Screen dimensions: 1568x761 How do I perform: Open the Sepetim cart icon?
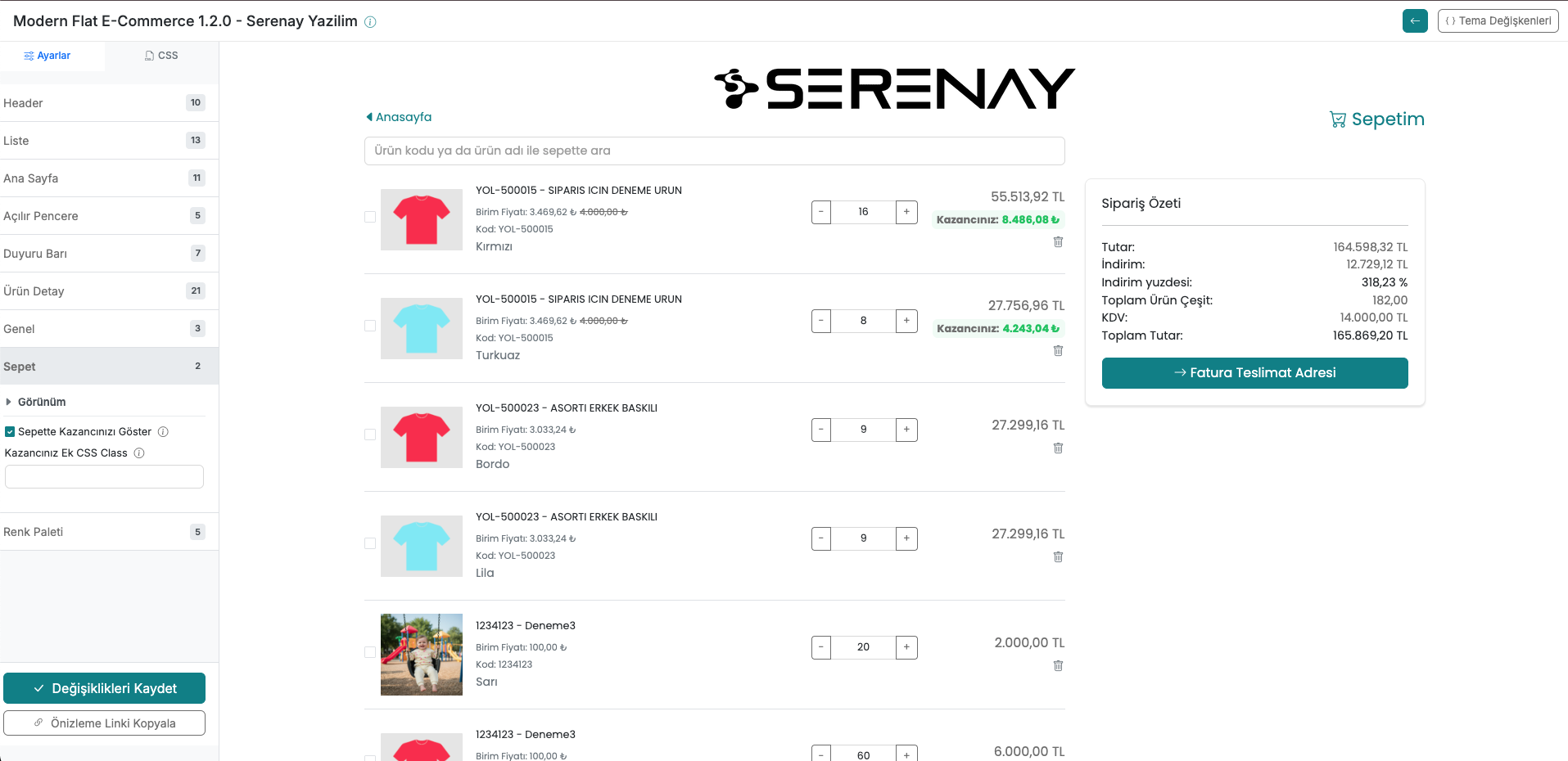(x=1338, y=119)
